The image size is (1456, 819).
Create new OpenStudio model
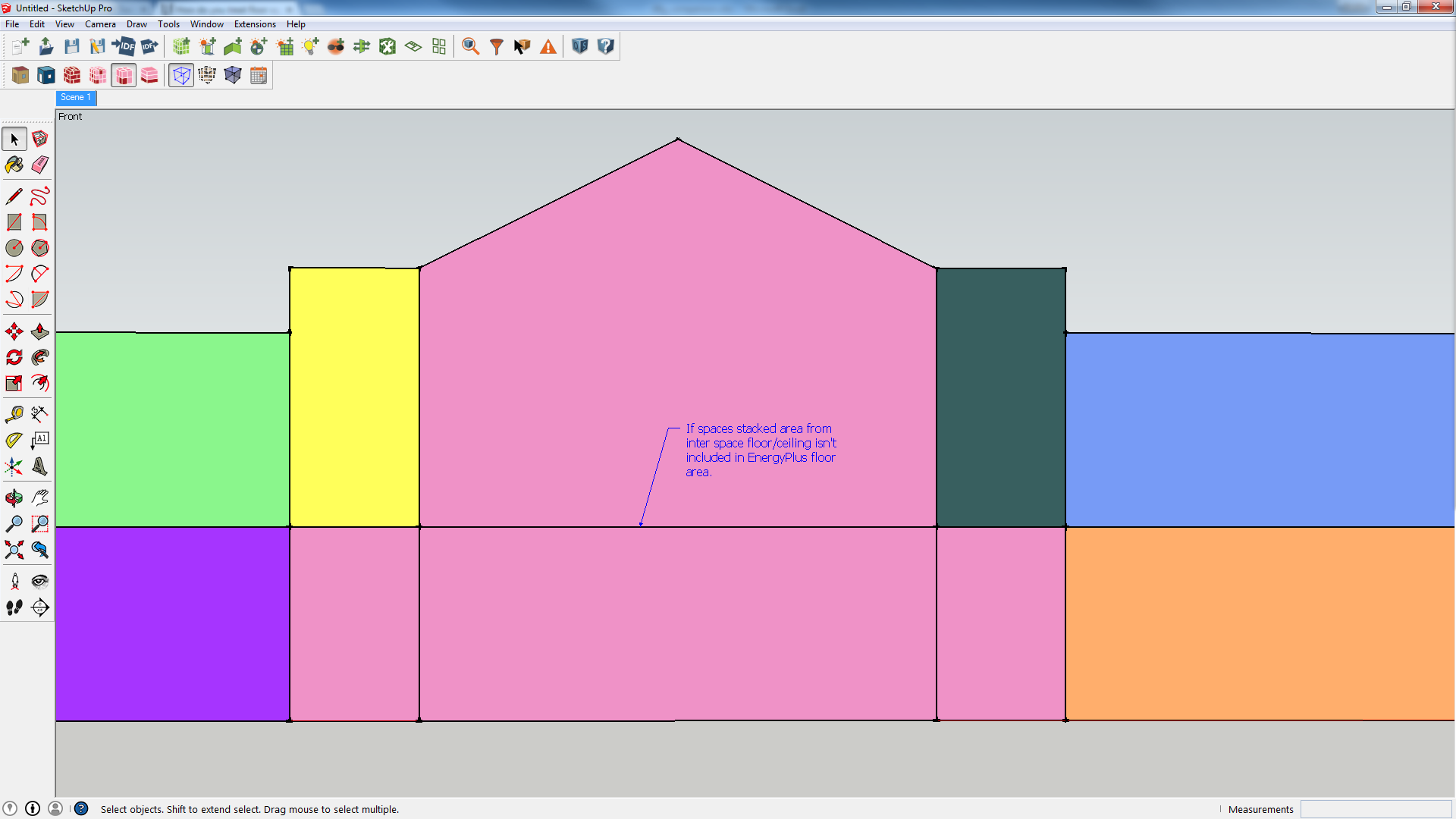click(20, 47)
